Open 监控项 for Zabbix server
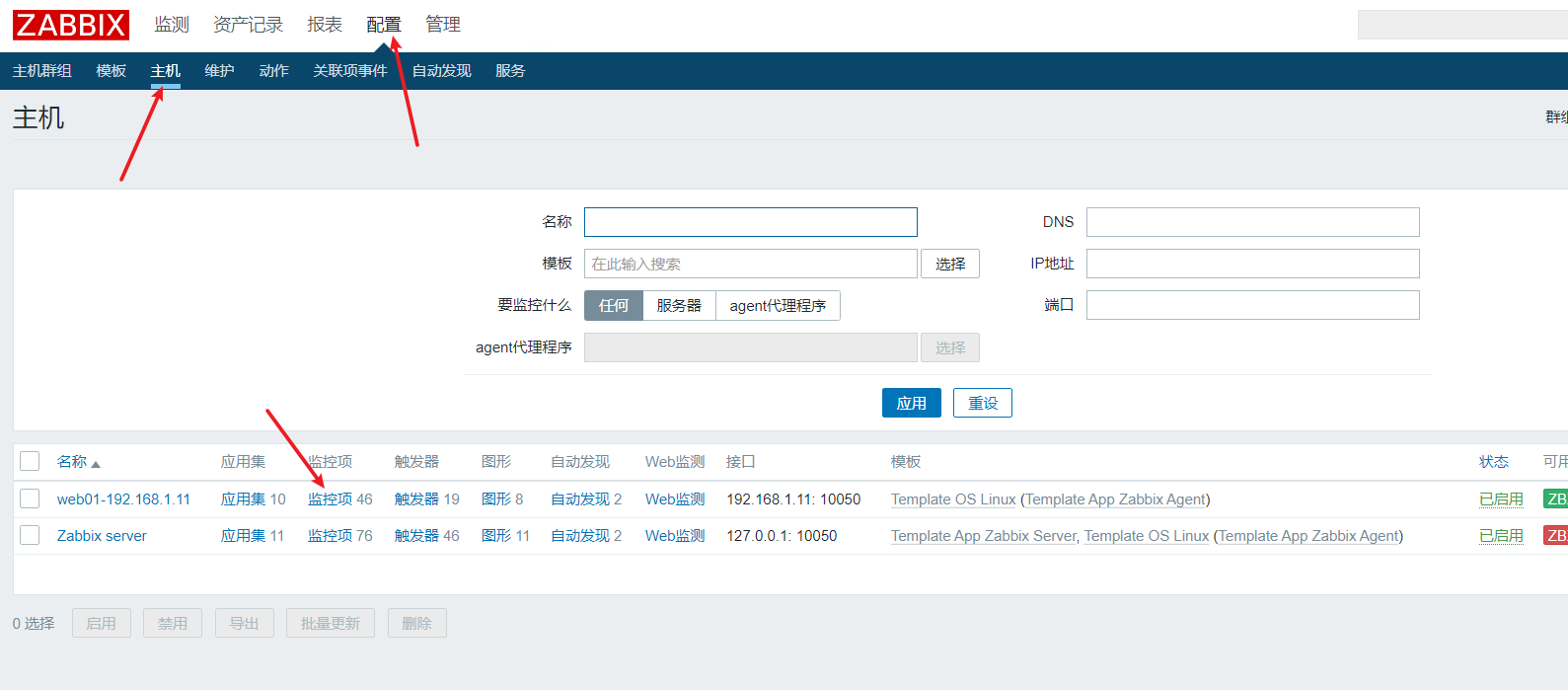The width and height of the screenshot is (1568, 690). 330,536
